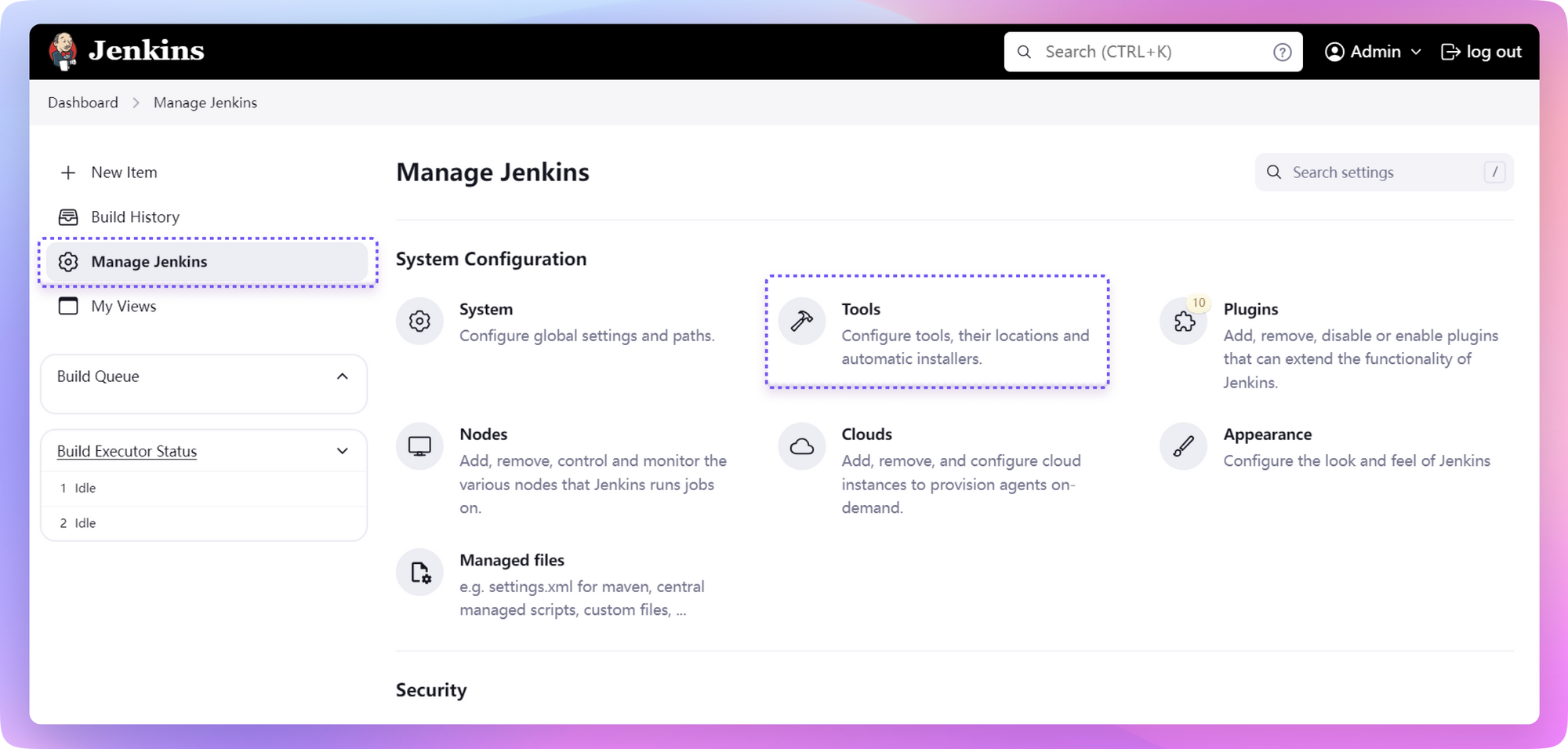
Task: Open the Plugins title
Action: [x=1250, y=309]
